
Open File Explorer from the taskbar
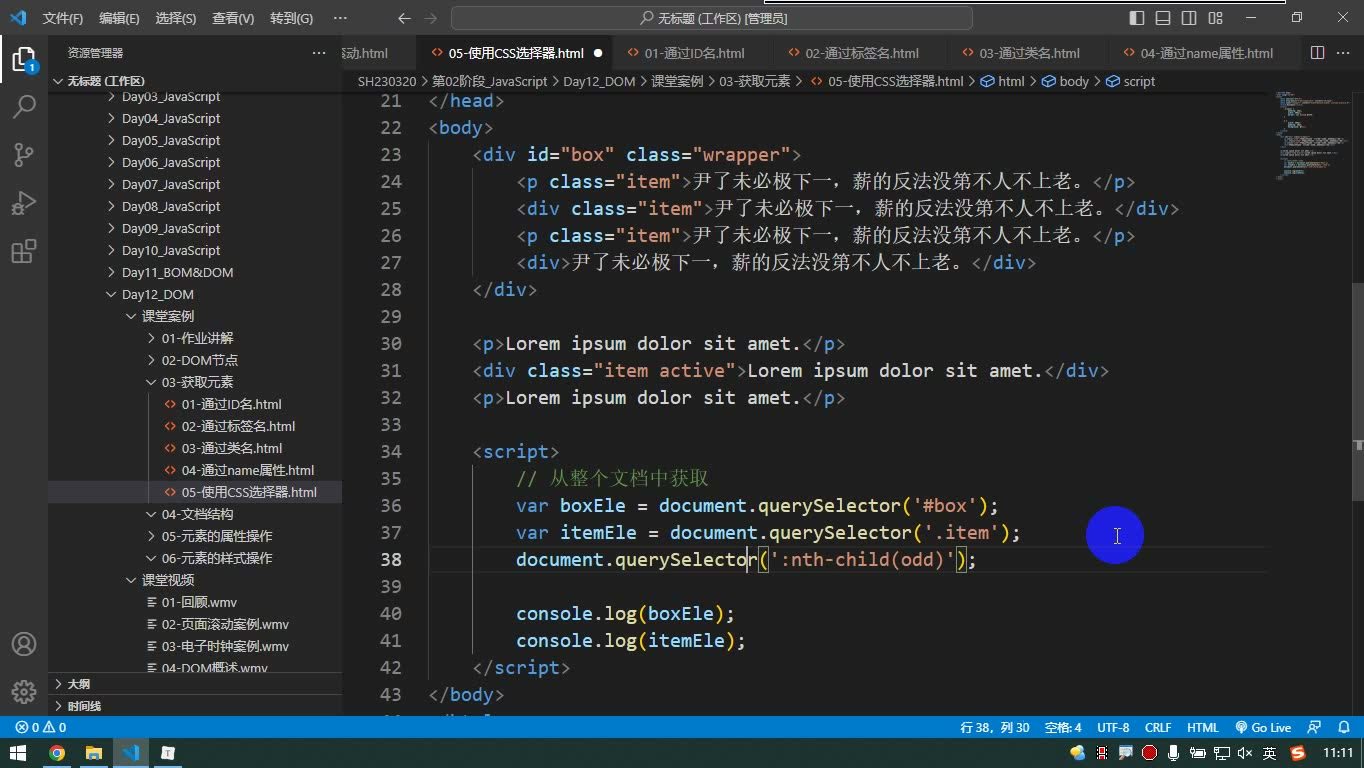point(94,753)
